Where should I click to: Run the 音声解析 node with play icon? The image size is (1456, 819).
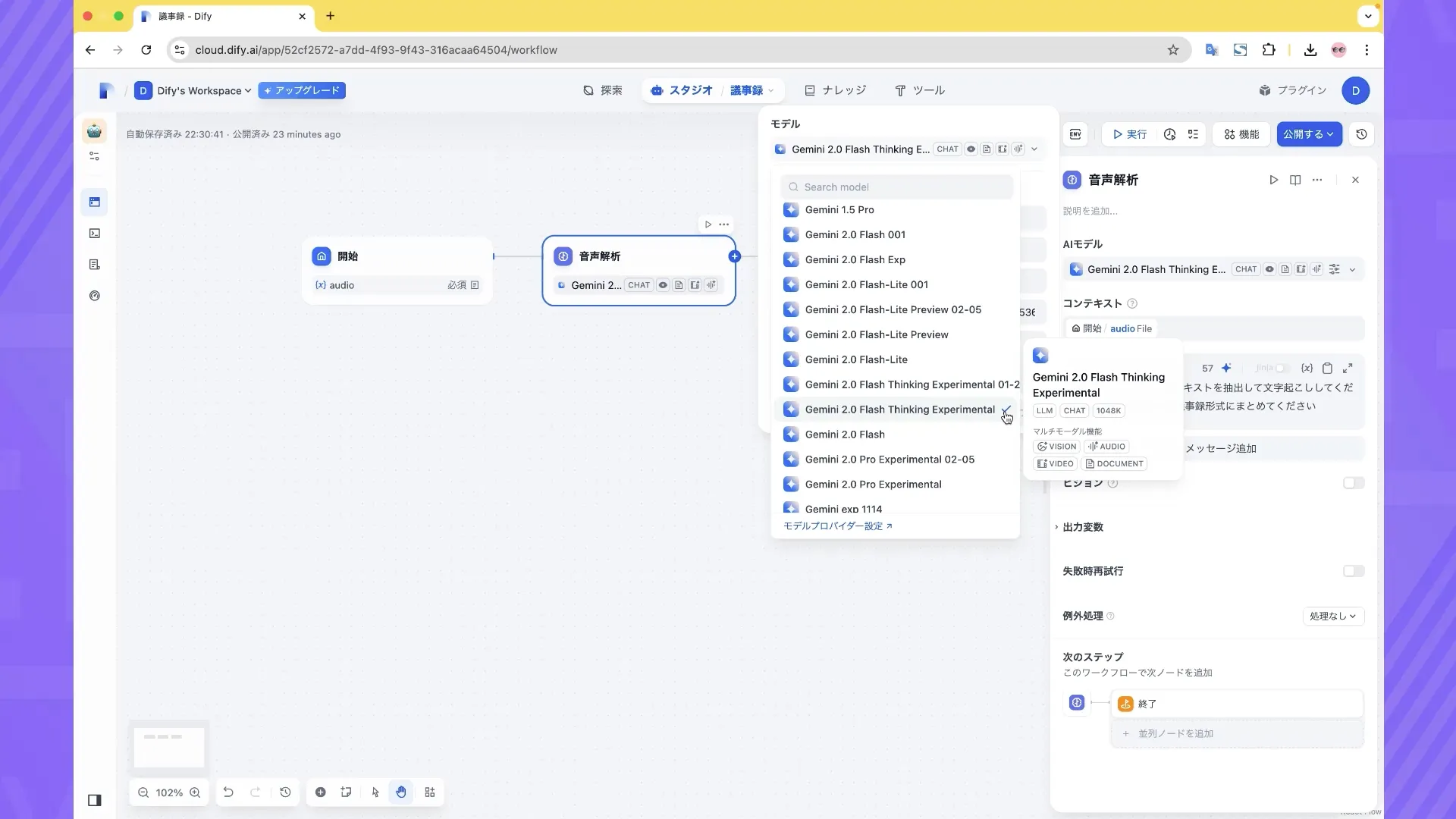(x=1273, y=180)
